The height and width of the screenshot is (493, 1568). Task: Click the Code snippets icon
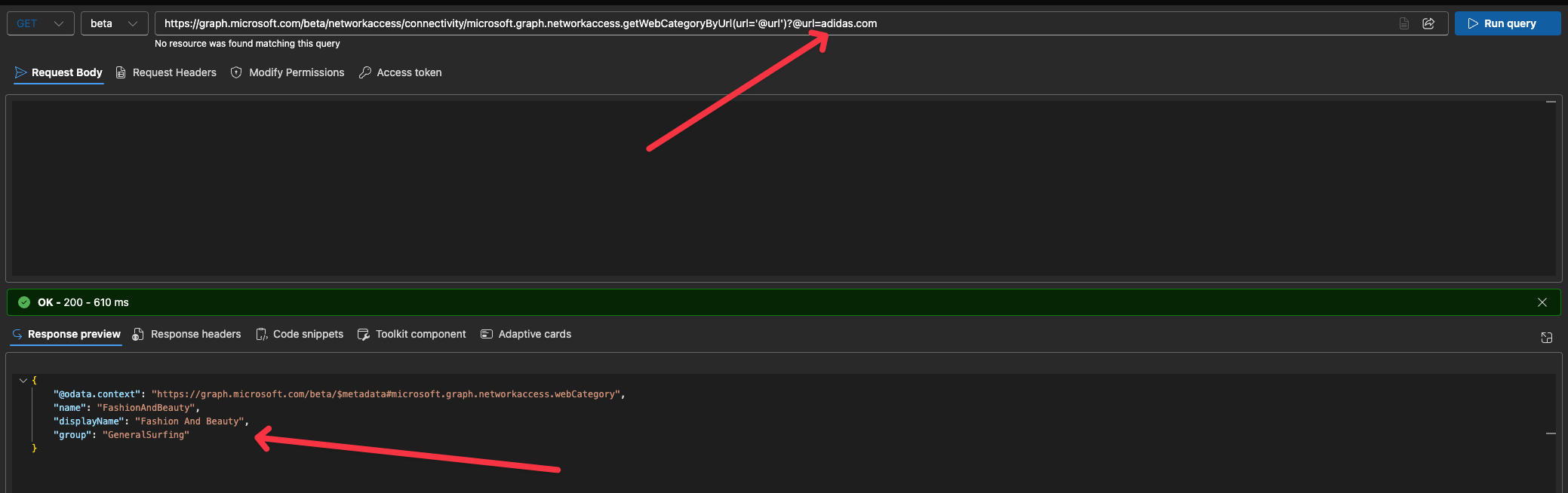coord(261,334)
